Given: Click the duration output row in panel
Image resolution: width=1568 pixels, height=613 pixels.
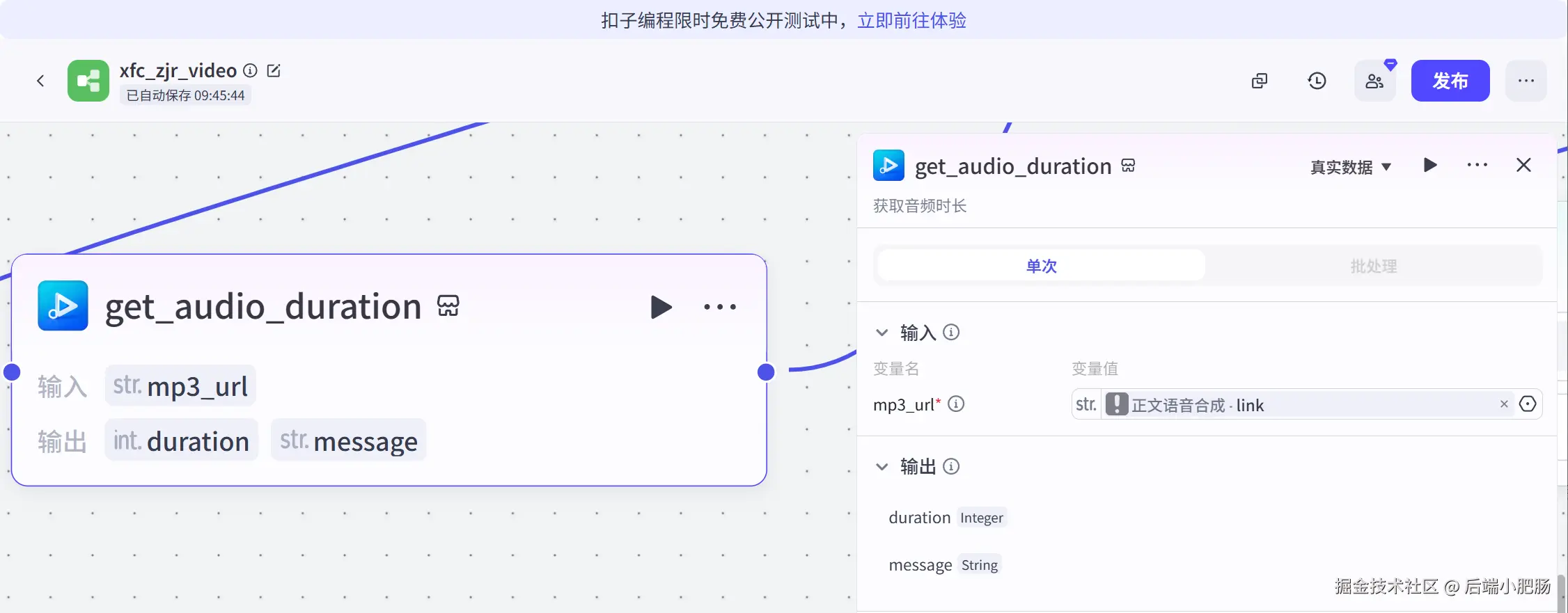Looking at the screenshot, I should 948,518.
